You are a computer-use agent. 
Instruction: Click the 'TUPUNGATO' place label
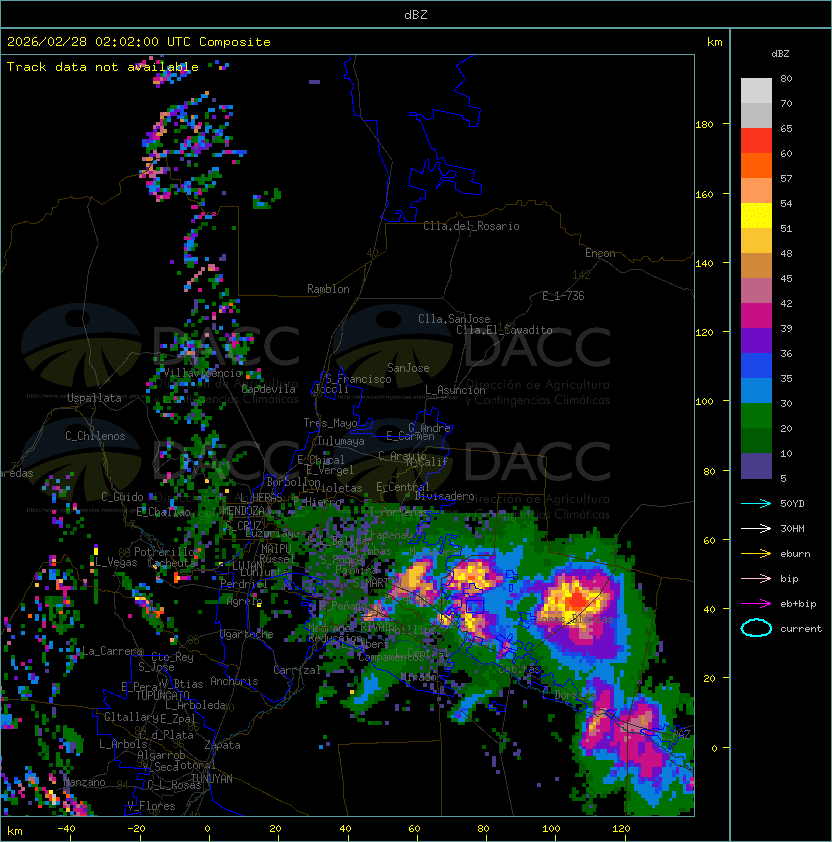[162, 696]
